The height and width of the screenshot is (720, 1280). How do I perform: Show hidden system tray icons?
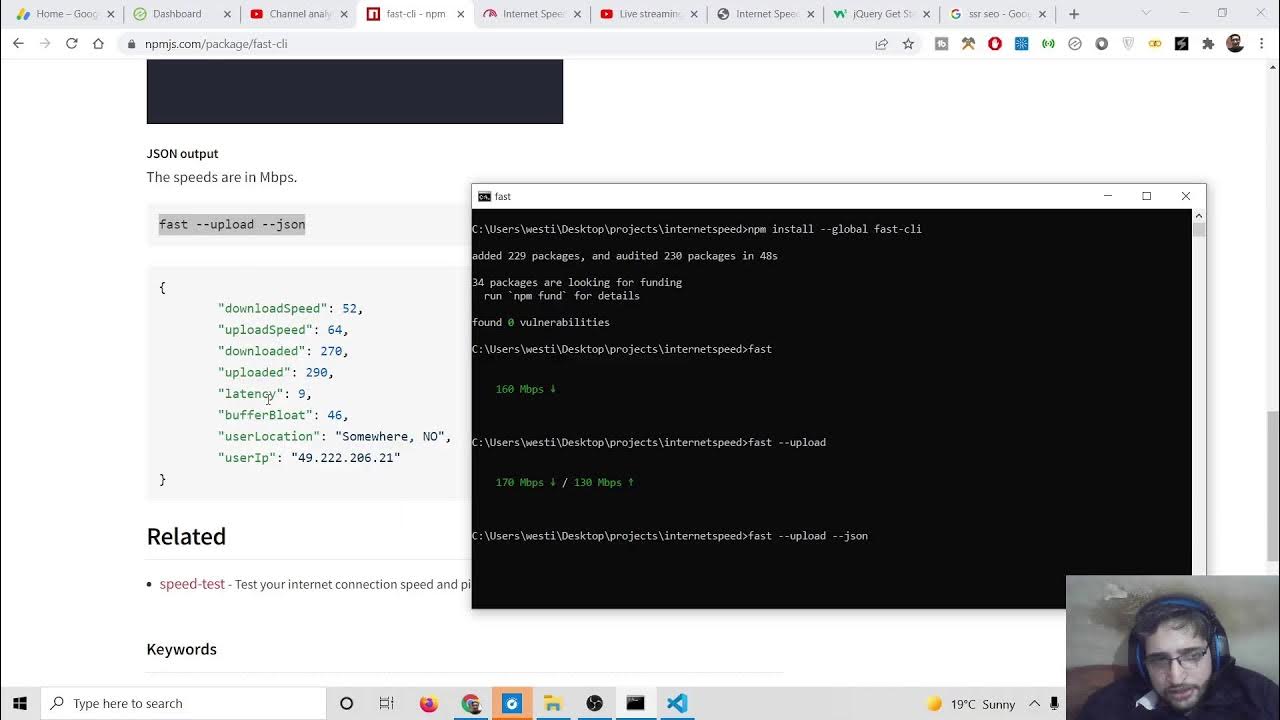tap(1034, 703)
